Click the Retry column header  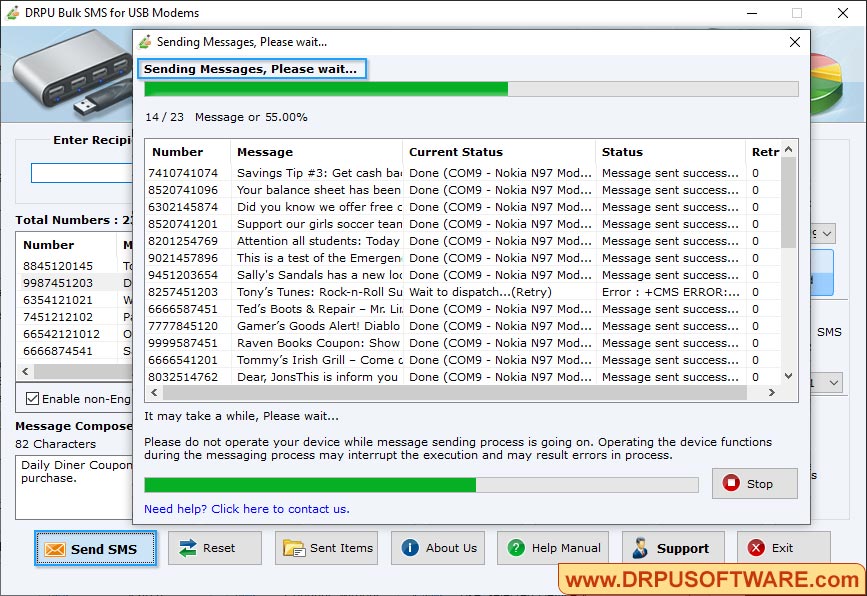(x=763, y=152)
